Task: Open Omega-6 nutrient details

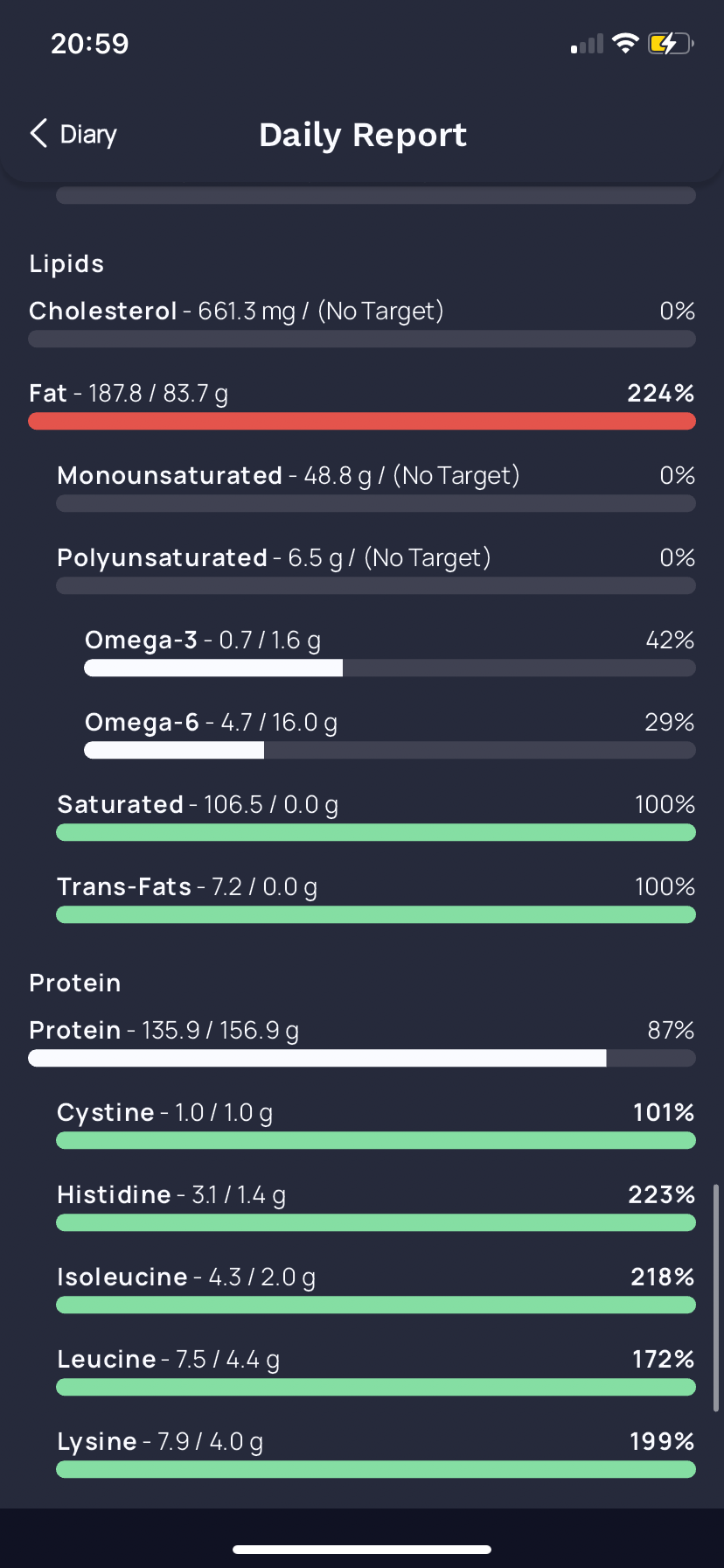Action: coord(390,733)
